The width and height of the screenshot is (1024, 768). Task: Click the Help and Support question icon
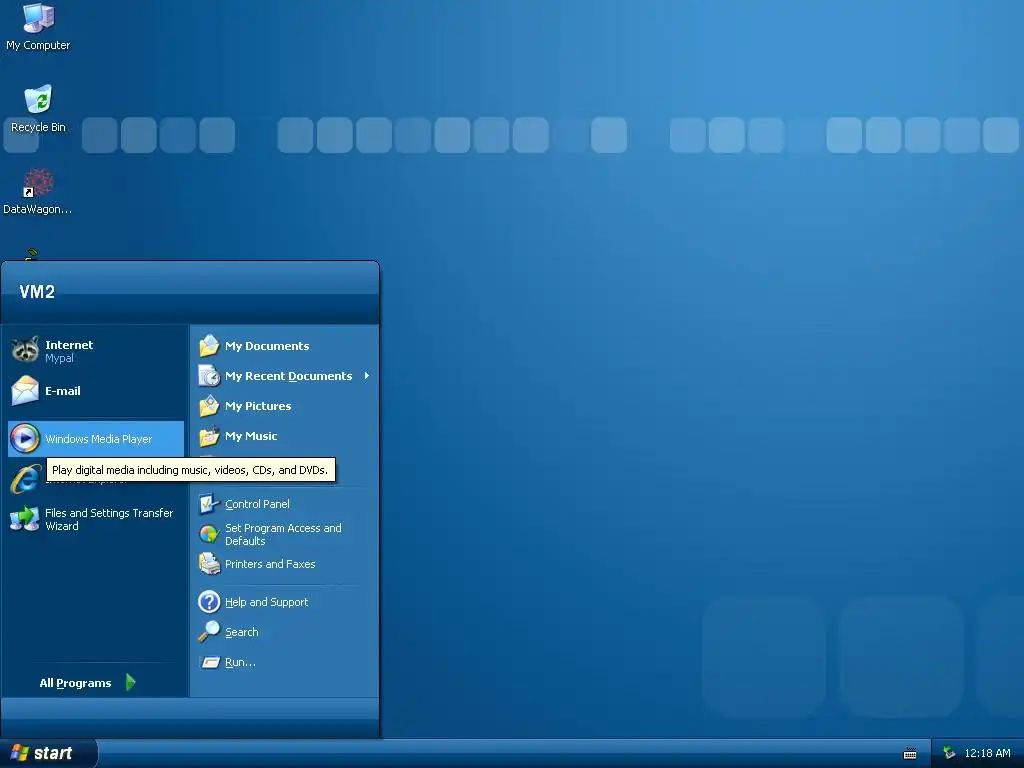pos(209,601)
